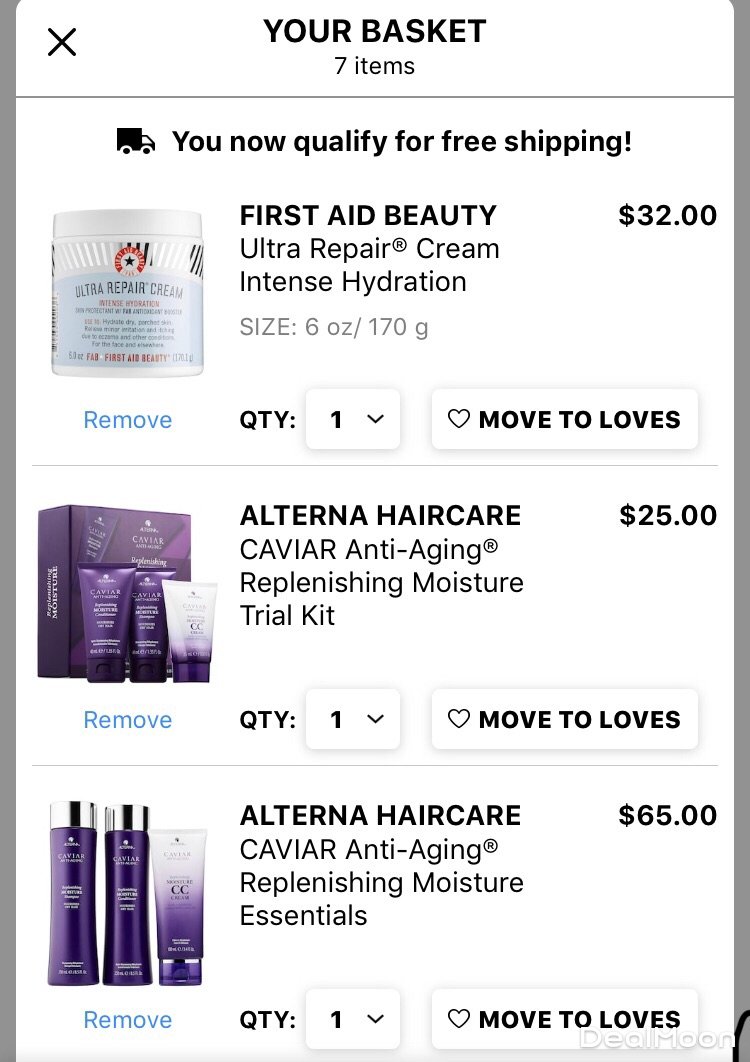Open the CAVIAR Essentials bottles thumbnail
This screenshot has height=1062, width=750.
pyautogui.click(x=127, y=893)
